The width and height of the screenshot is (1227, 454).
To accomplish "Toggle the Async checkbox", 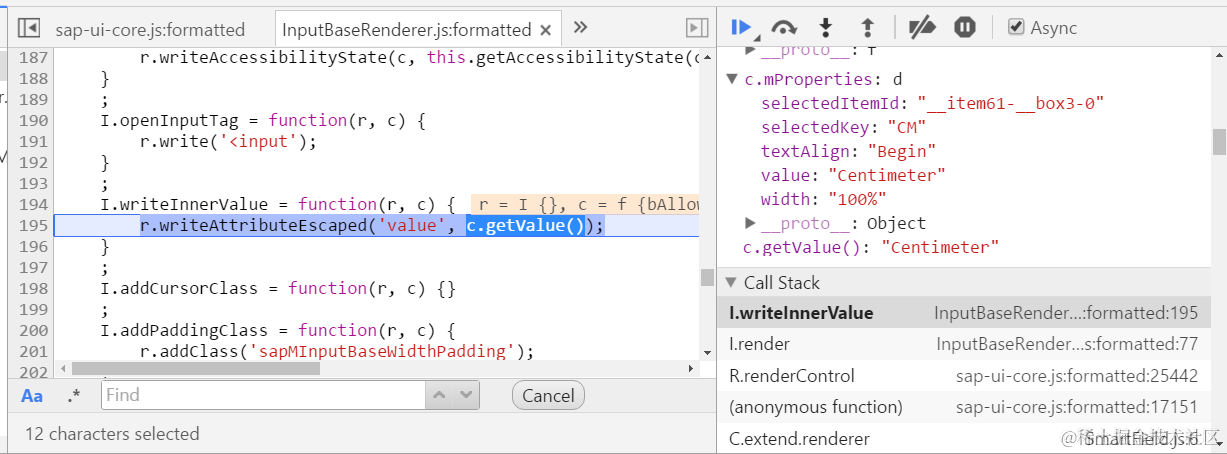I will tap(1016, 27).
